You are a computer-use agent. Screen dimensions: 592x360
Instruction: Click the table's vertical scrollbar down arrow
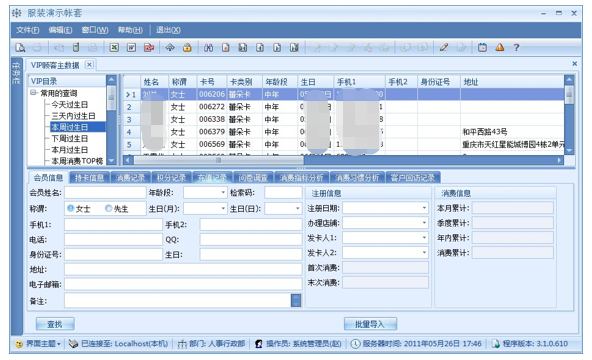pyautogui.click(x=569, y=150)
